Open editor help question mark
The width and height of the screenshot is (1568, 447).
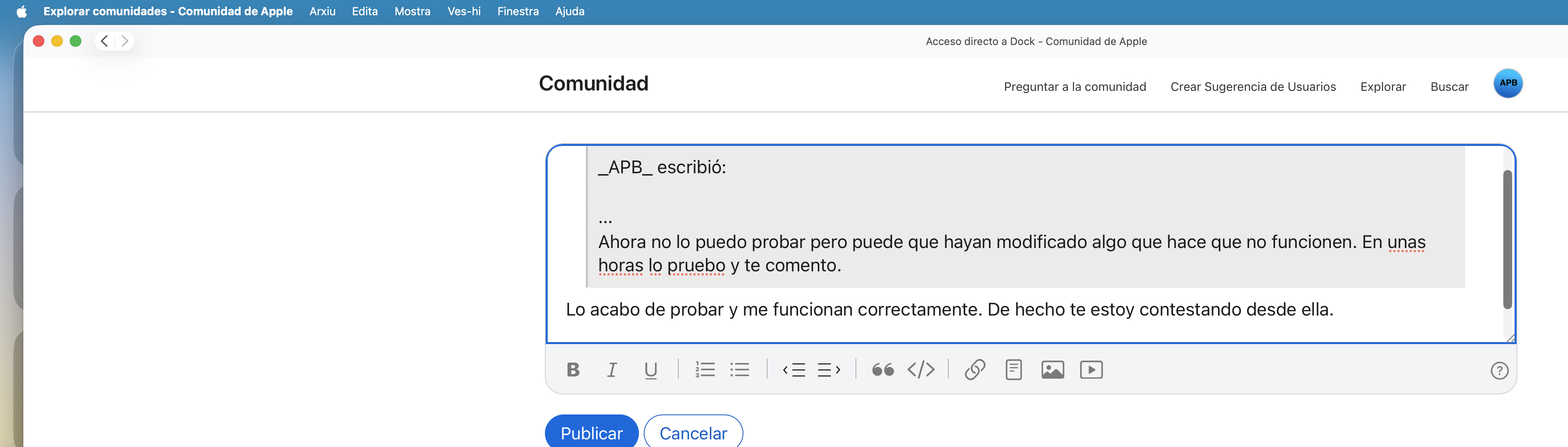[x=1499, y=370]
